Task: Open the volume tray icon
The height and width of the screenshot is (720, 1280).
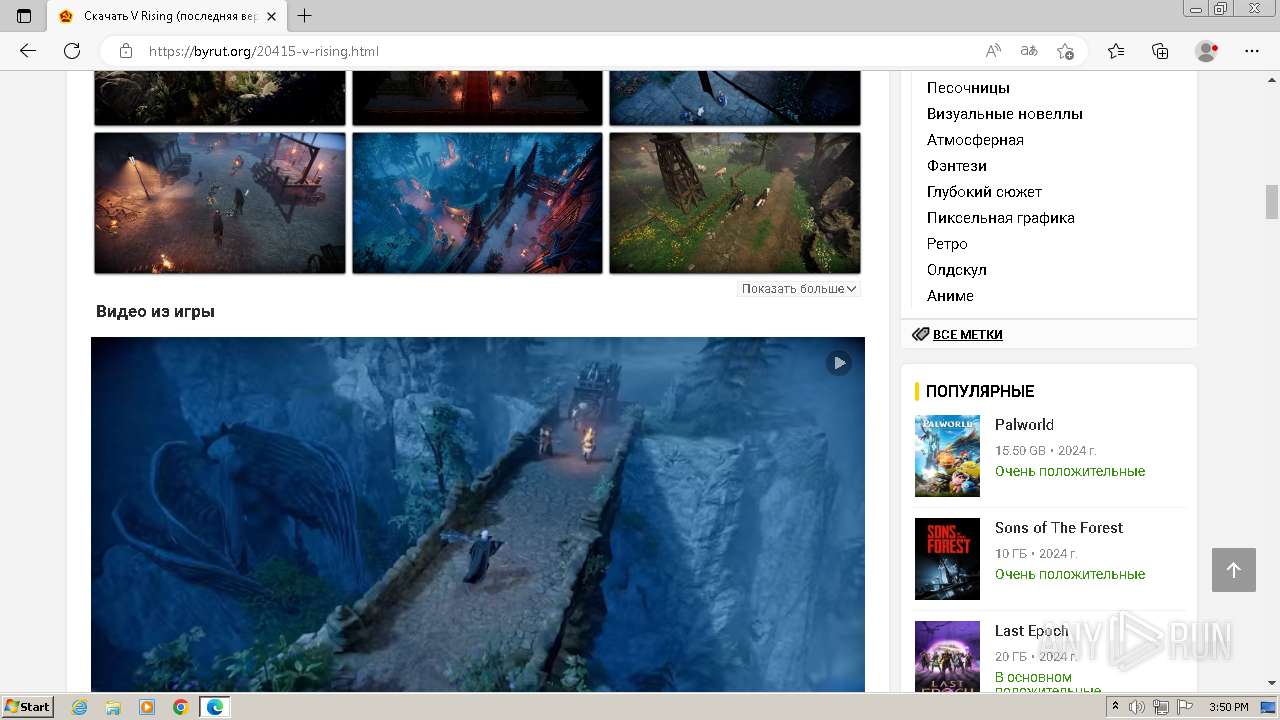Action: click(x=1137, y=707)
